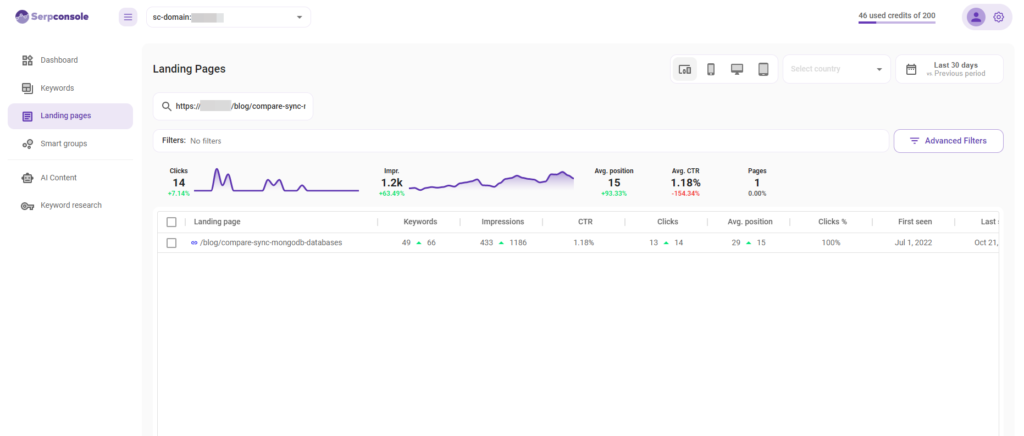Click the Dashboard grid icon
Image resolution: width=1024 pixels, height=436 pixels.
pos(27,60)
